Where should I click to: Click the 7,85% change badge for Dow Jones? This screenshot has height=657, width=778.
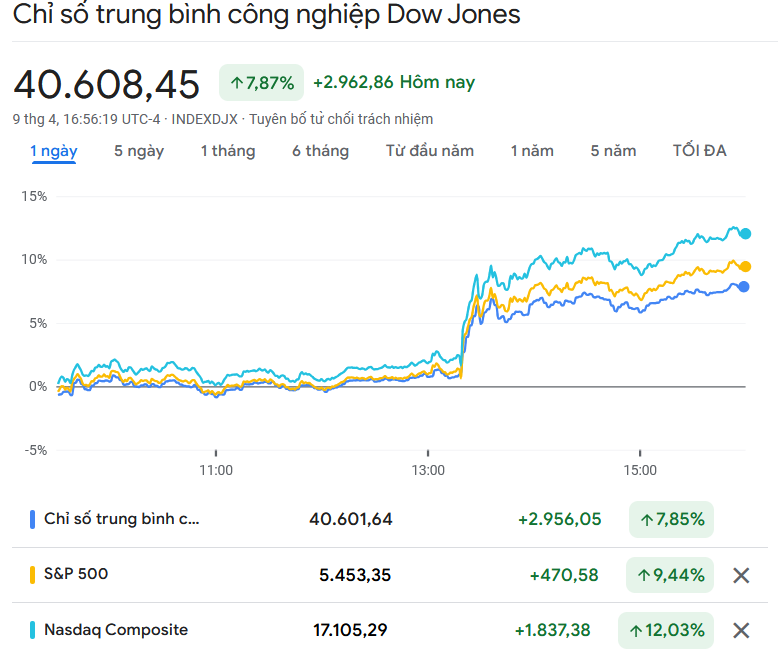coord(671,520)
